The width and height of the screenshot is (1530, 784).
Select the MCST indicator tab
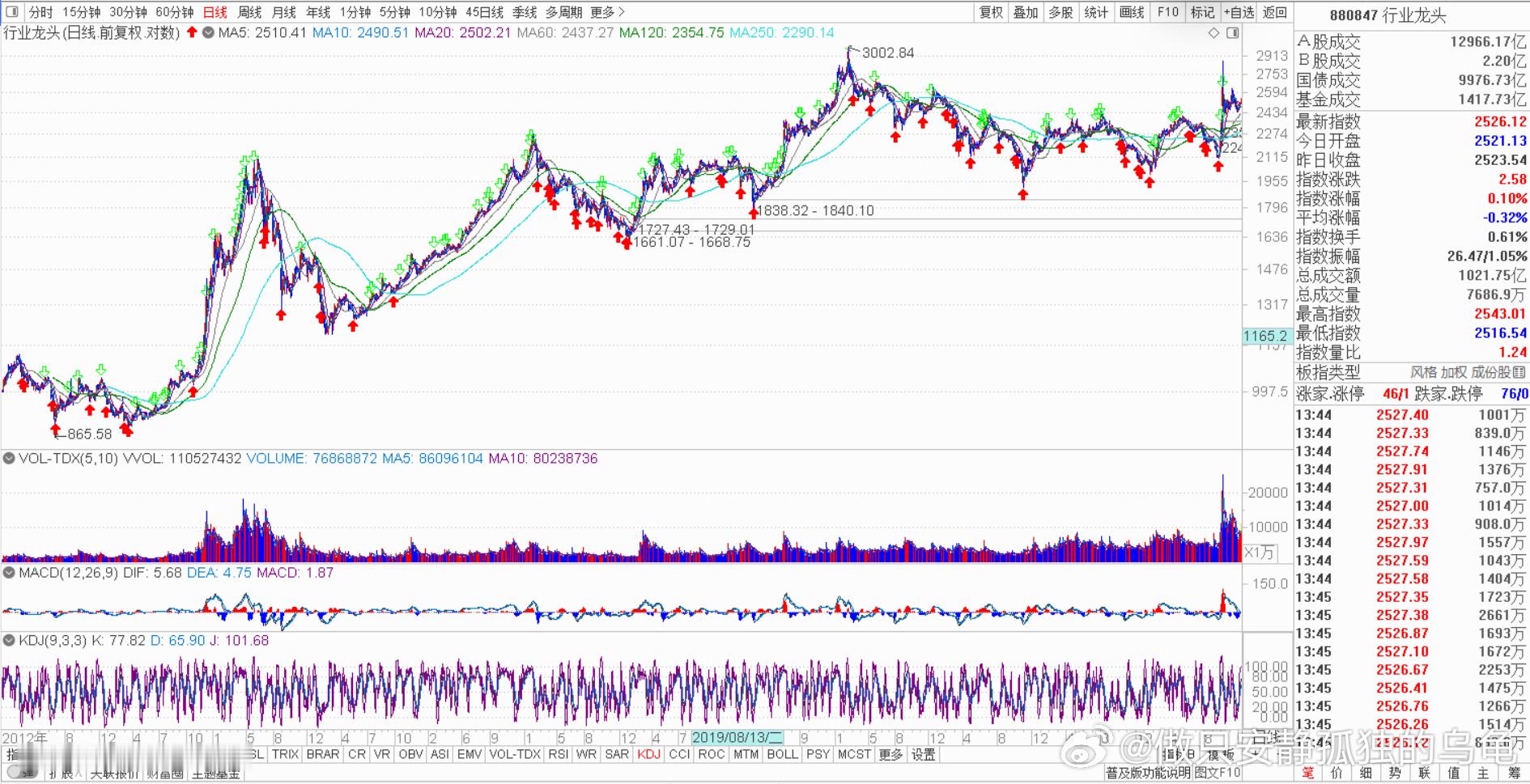pyautogui.click(x=854, y=754)
